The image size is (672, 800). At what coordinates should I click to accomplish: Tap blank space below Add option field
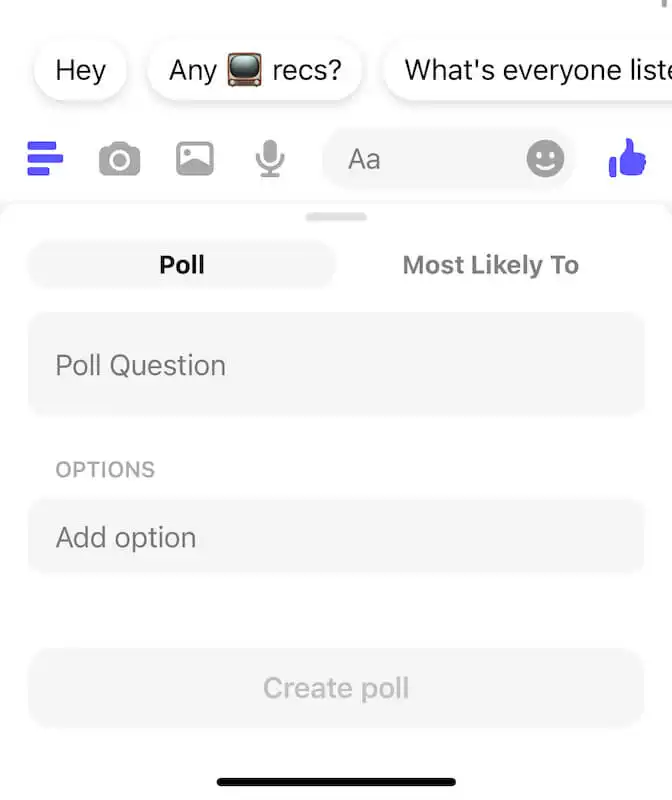(336, 610)
